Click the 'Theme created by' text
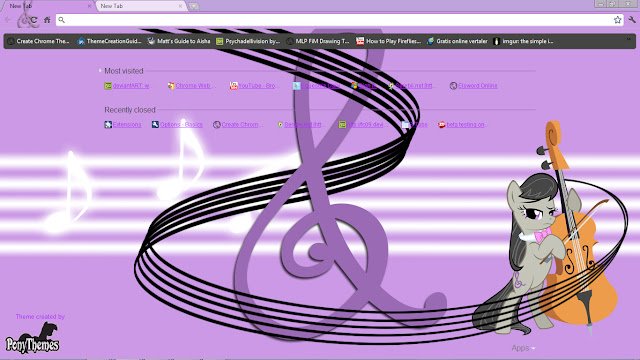640x360 pixels. pyautogui.click(x=40, y=317)
